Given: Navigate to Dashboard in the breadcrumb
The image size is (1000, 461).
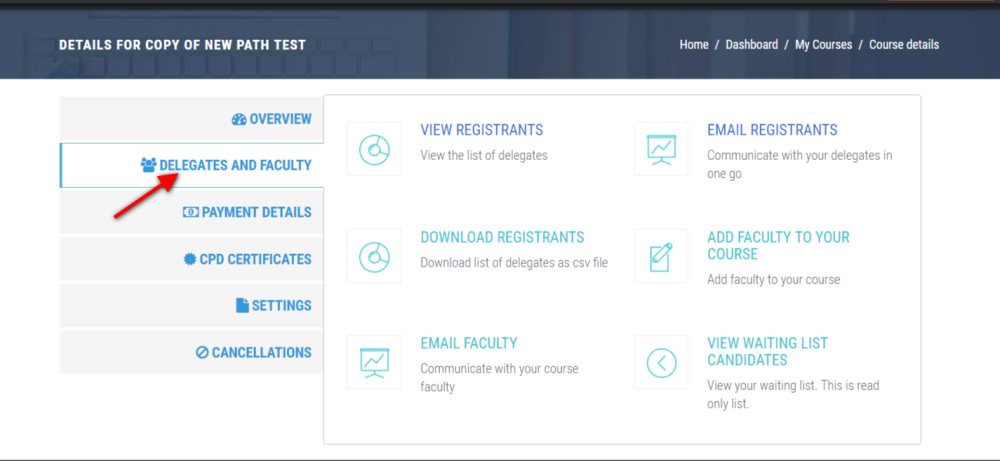Looking at the screenshot, I should point(751,45).
